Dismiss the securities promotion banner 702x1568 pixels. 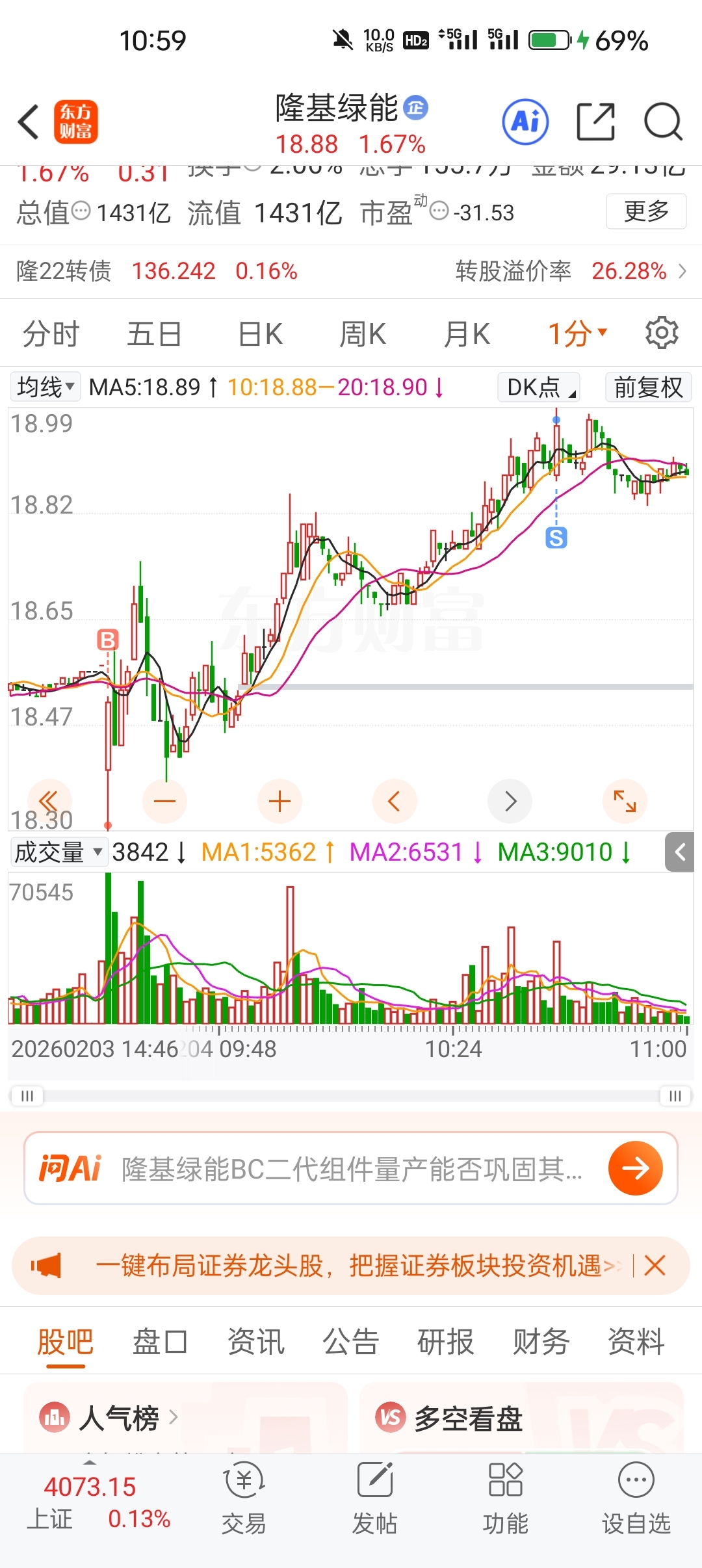click(x=655, y=1266)
